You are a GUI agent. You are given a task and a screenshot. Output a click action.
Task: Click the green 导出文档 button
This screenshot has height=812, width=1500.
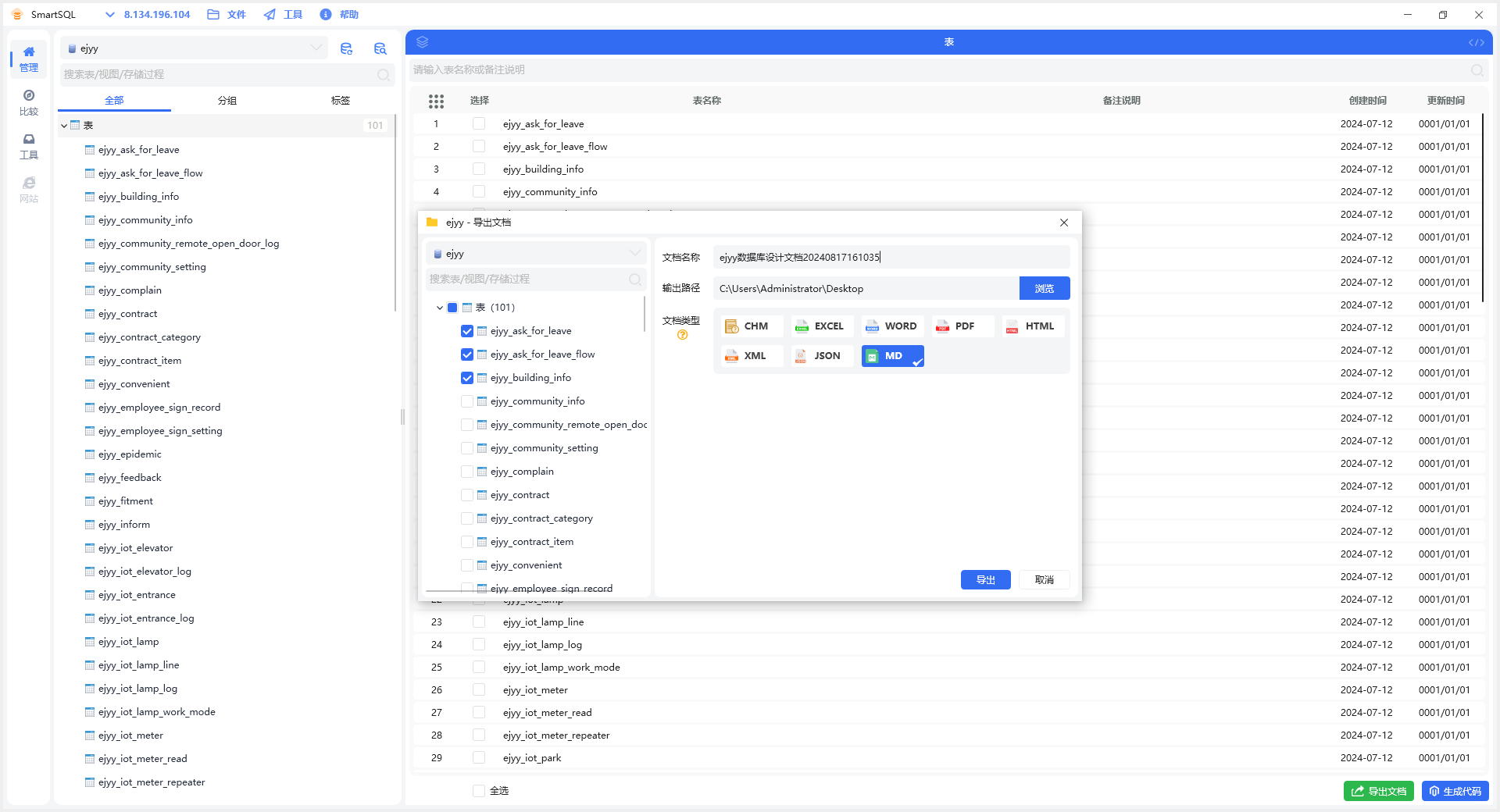(1379, 791)
